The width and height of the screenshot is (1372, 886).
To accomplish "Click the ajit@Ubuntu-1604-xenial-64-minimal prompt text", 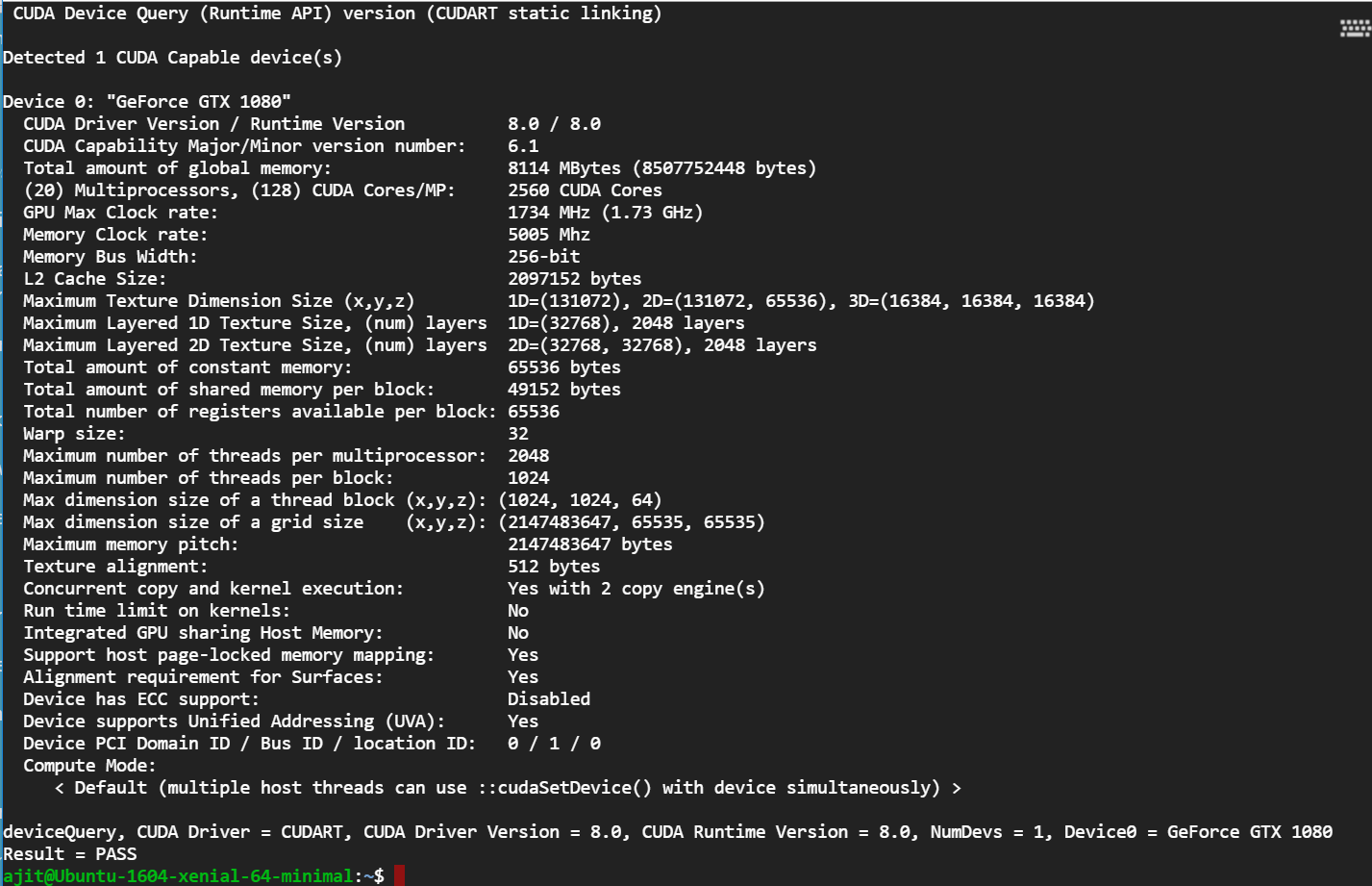I will click(178, 875).
